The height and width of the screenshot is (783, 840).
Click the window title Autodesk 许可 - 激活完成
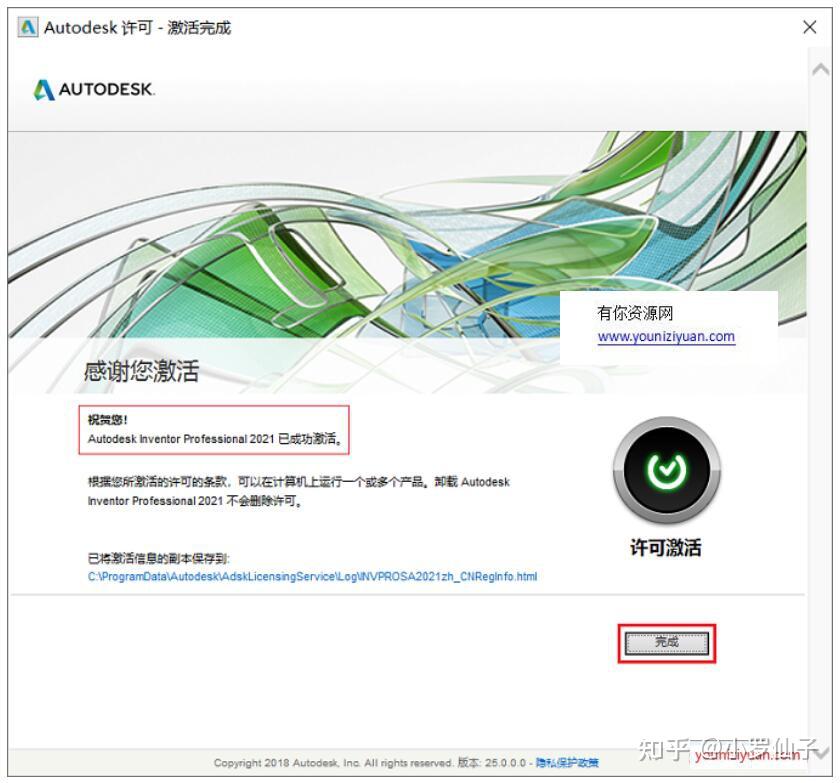(137, 27)
